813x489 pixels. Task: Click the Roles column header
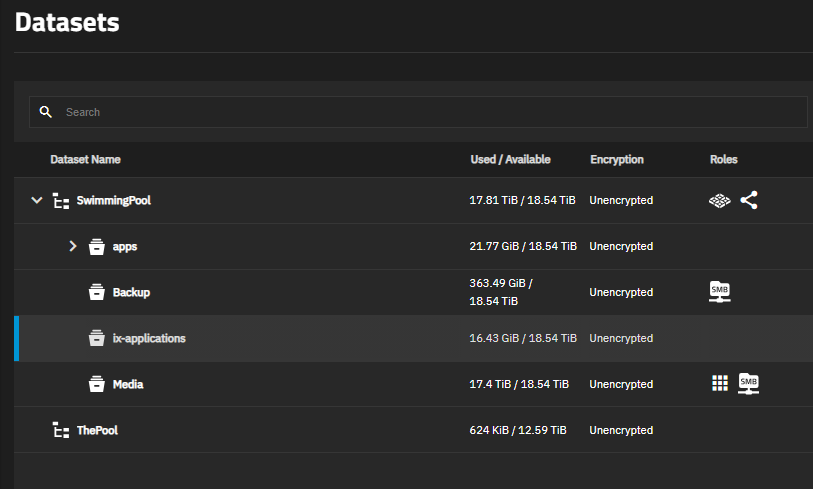(x=723, y=160)
